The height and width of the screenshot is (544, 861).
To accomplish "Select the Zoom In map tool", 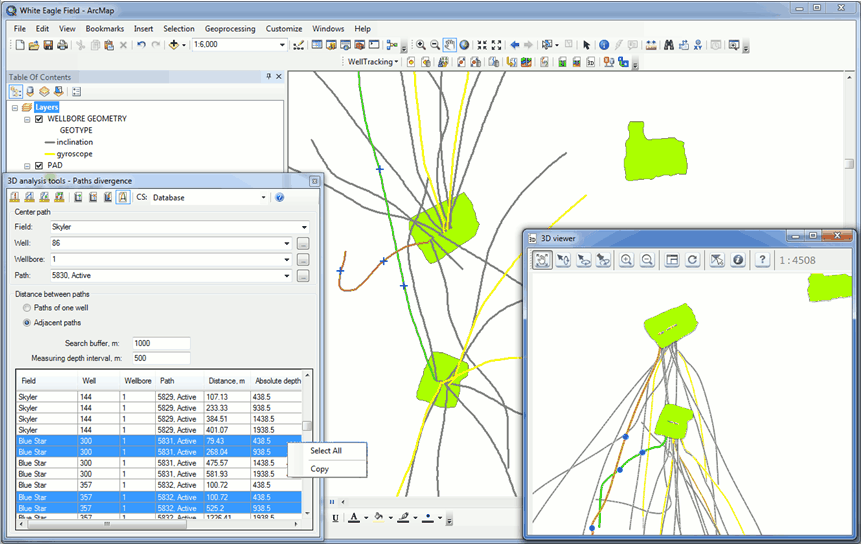I will (421, 45).
